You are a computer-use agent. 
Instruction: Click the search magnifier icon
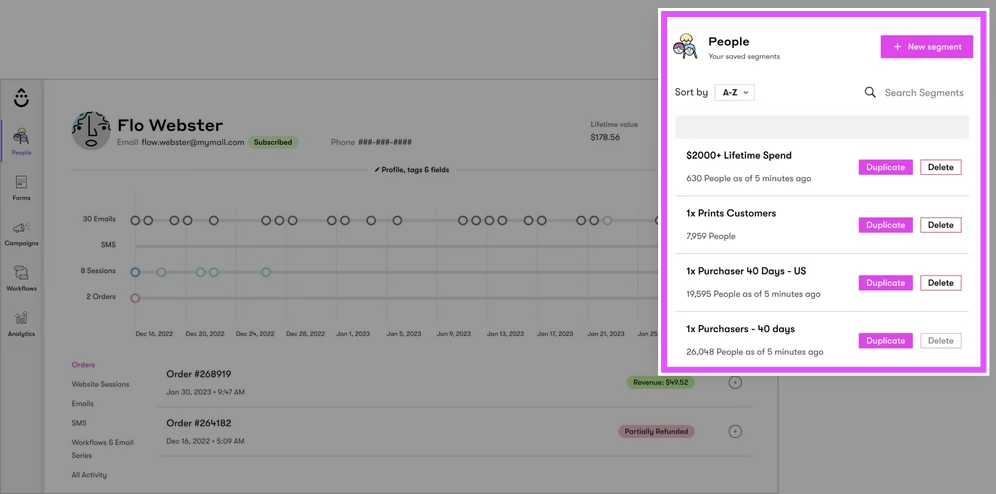(870, 93)
